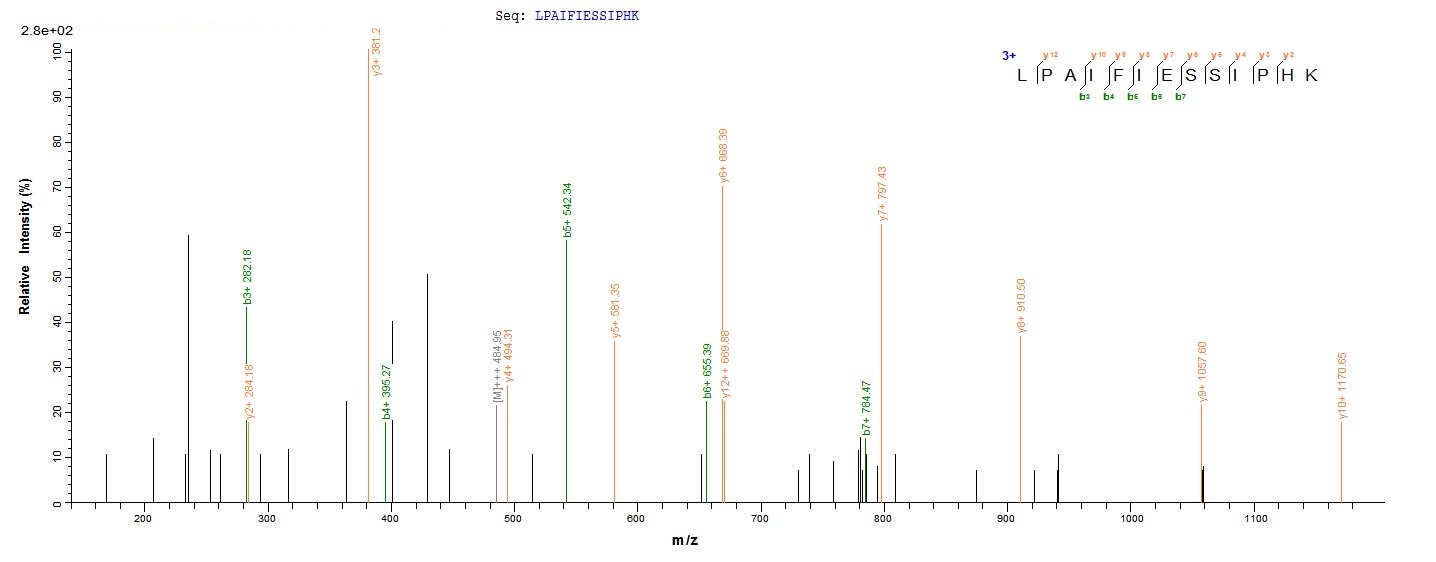Select the y7+ 797.43 peak label
This screenshot has width=1436, height=562.
pyautogui.click(x=883, y=194)
